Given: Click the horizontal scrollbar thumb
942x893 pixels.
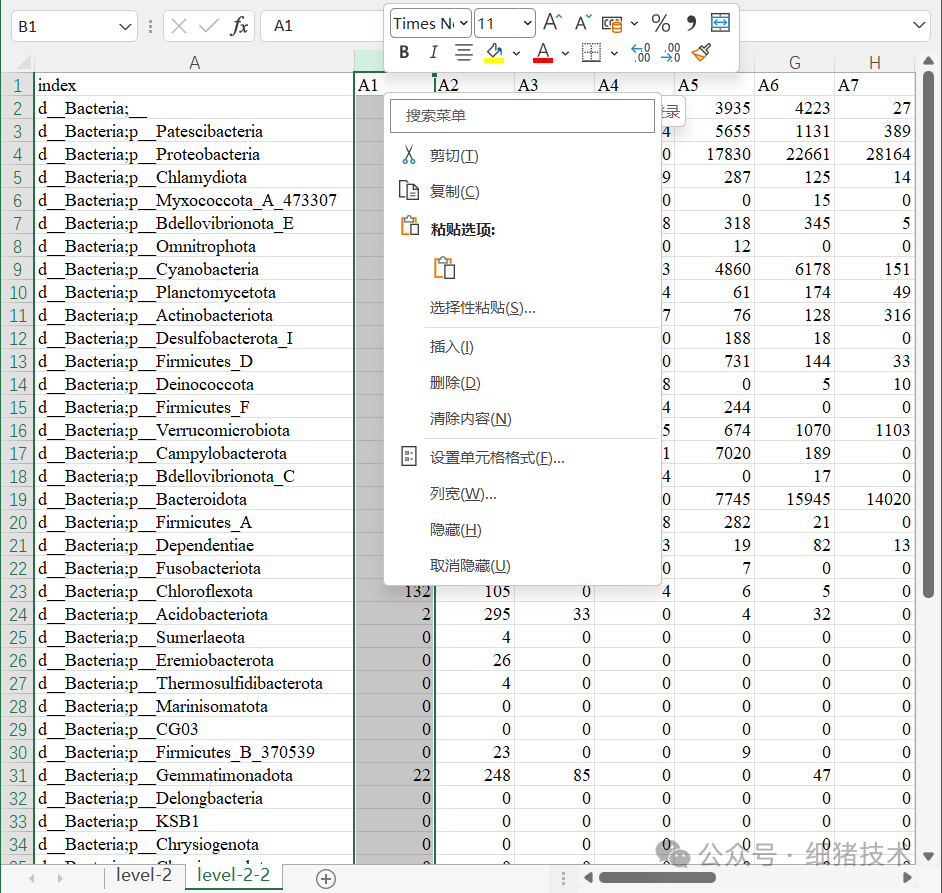Looking at the screenshot, I should 657,877.
